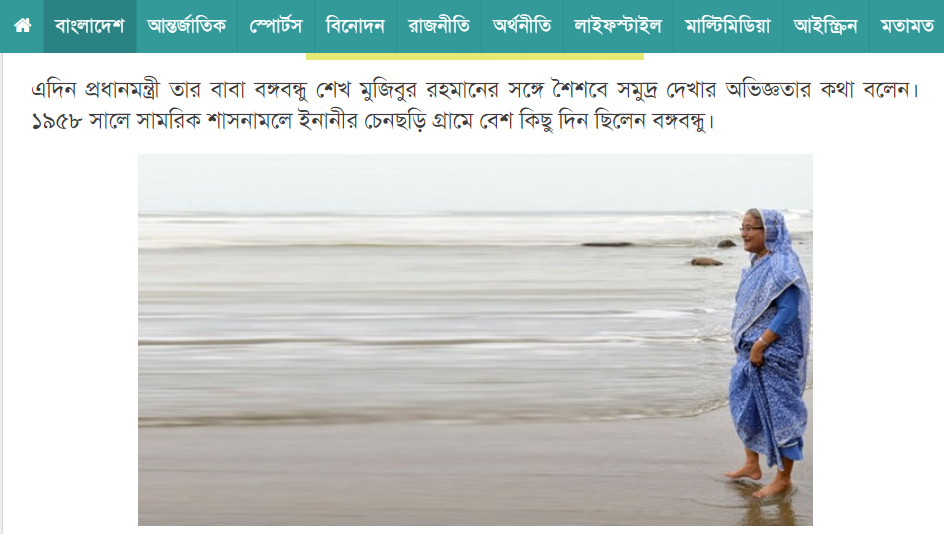Viewport: 944px width, 534px height.
Task: Navigate to বিনোদন in the navbar
Action: (355, 26)
